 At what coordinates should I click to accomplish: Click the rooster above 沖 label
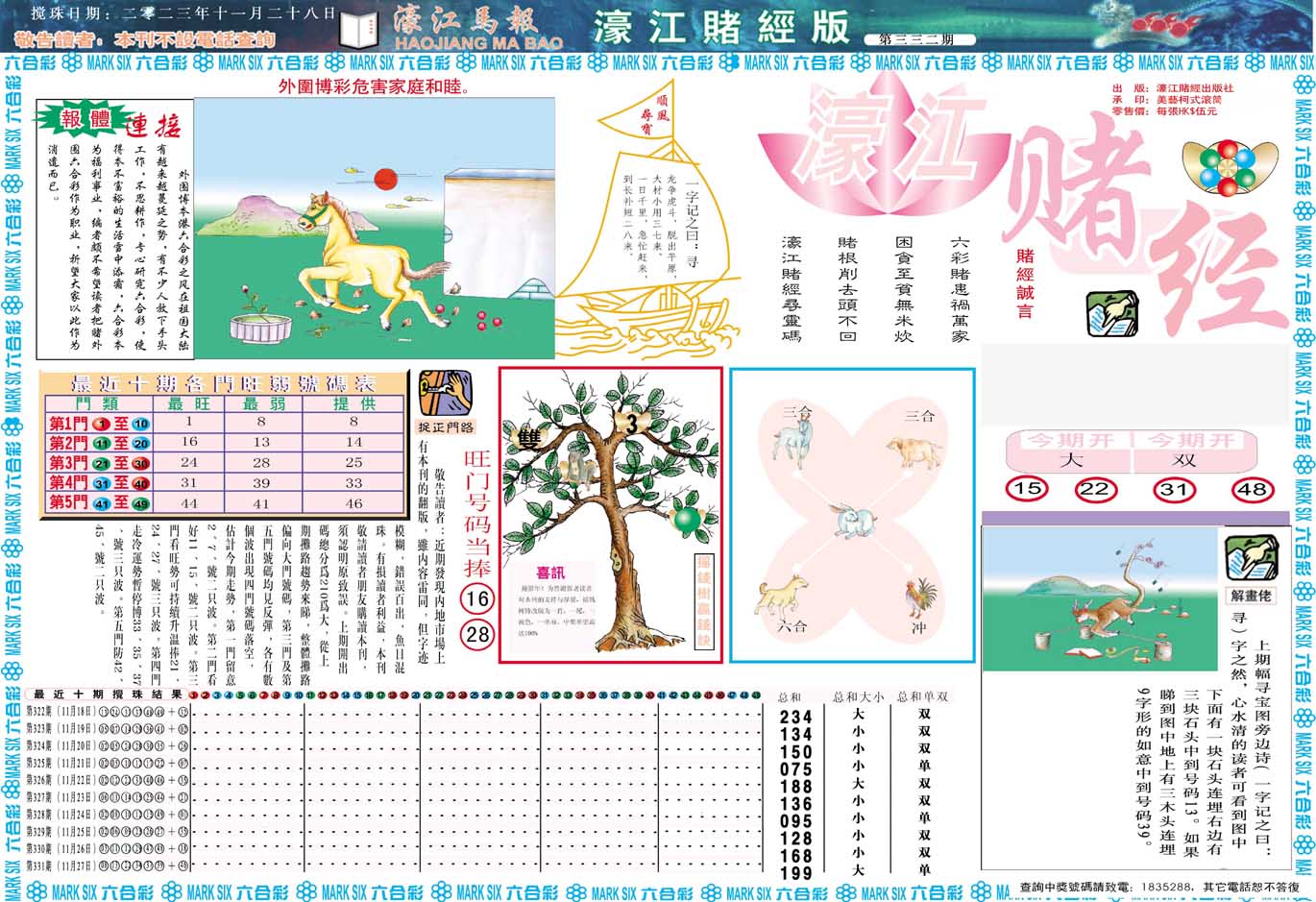[x=921, y=598]
